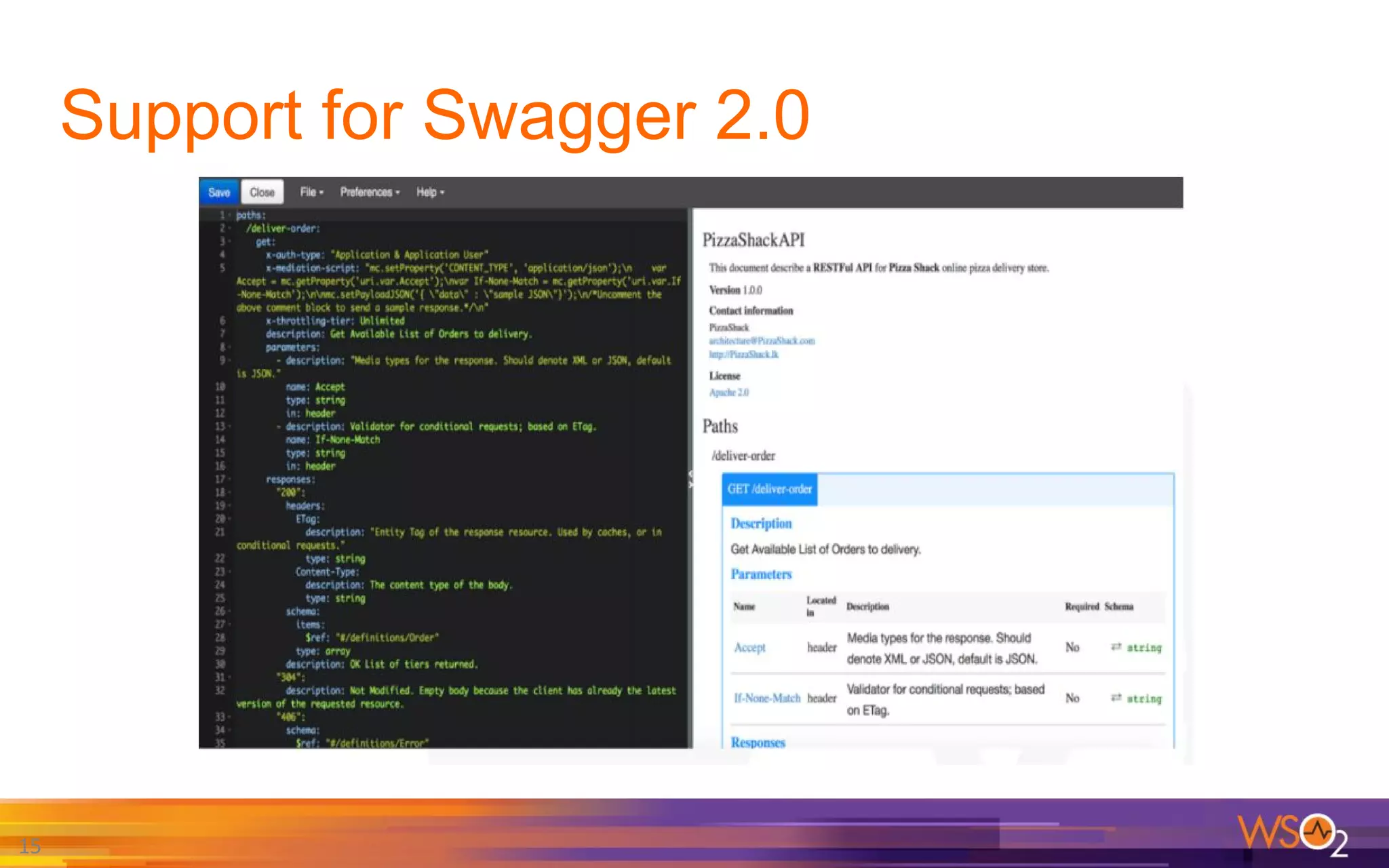Click the Responses section heading
The height and width of the screenshot is (868, 1389).
758,743
